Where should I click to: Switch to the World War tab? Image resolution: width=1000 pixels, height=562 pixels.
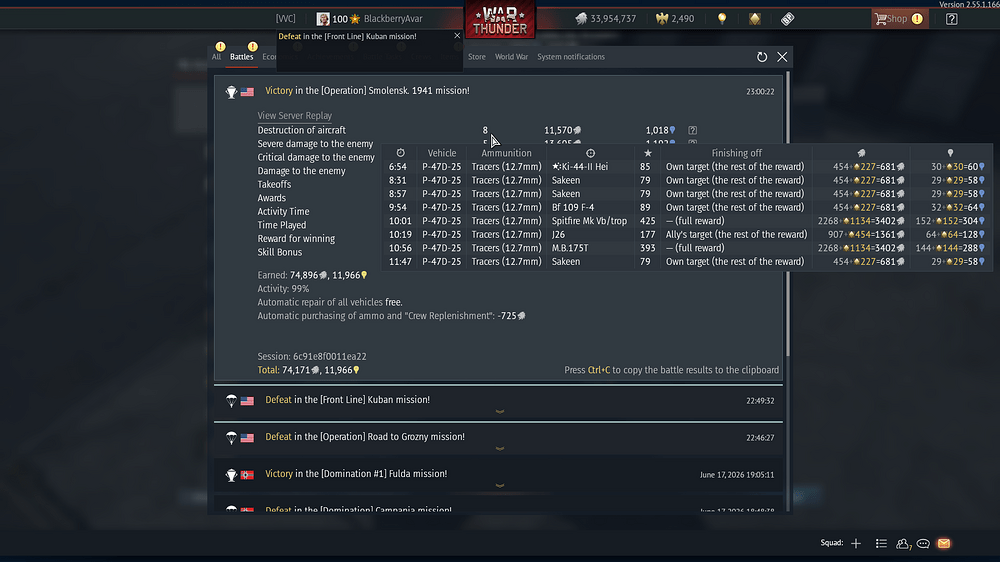(511, 57)
